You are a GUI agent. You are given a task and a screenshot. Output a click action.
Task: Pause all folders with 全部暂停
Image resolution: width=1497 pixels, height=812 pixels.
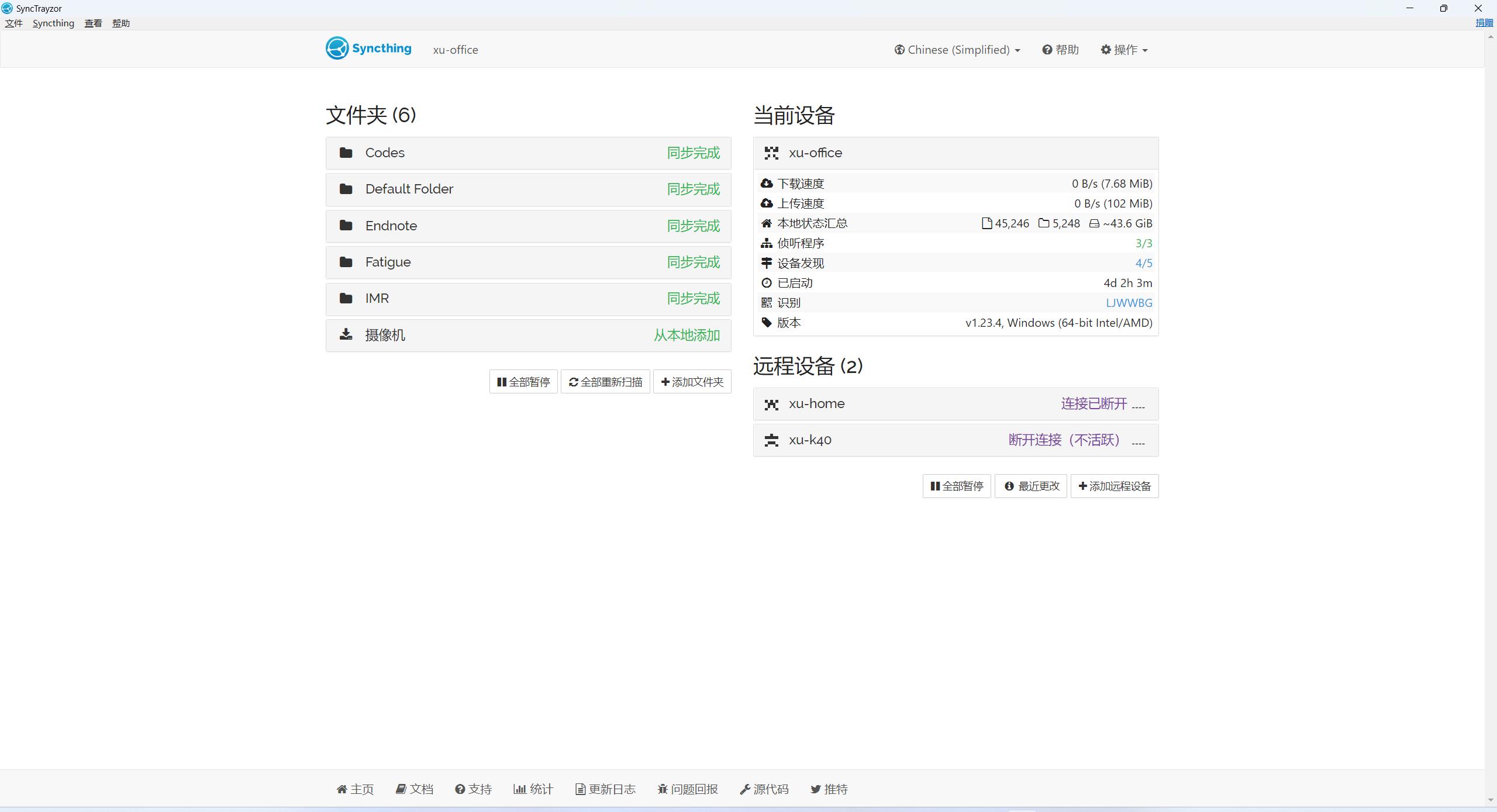[x=523, y=382]
